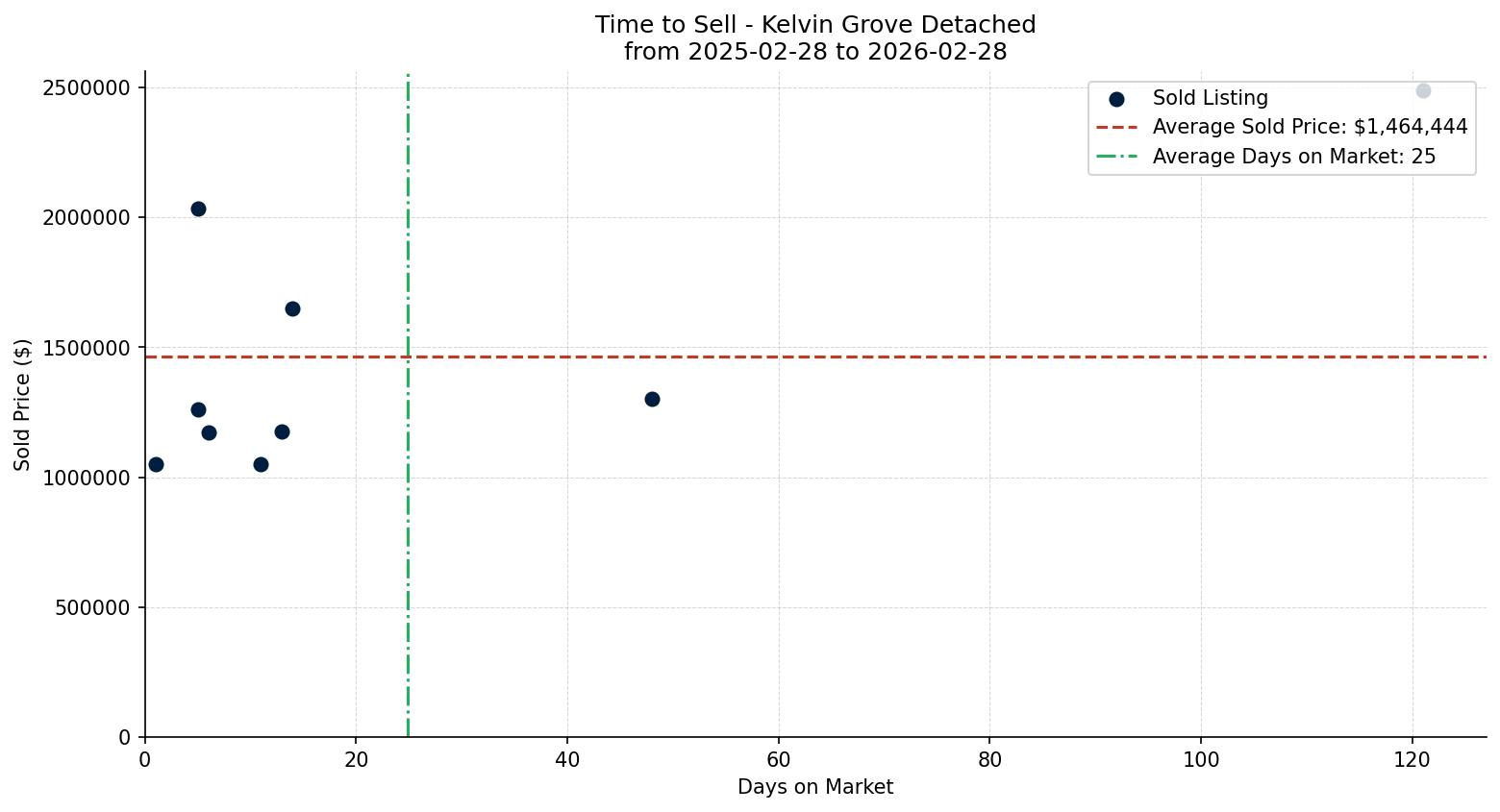Click the data point priced near 2030000

pyautogui.click(x=199, y=208)
